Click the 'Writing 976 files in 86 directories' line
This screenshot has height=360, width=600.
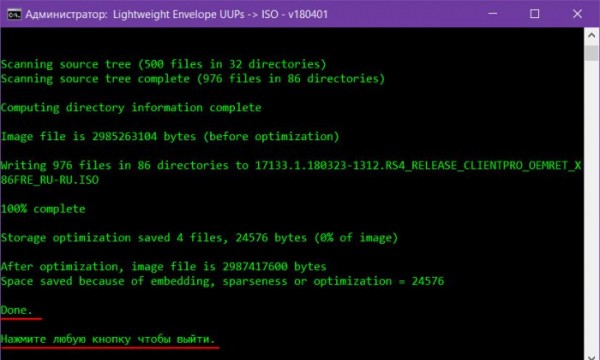tap(291, 165)
